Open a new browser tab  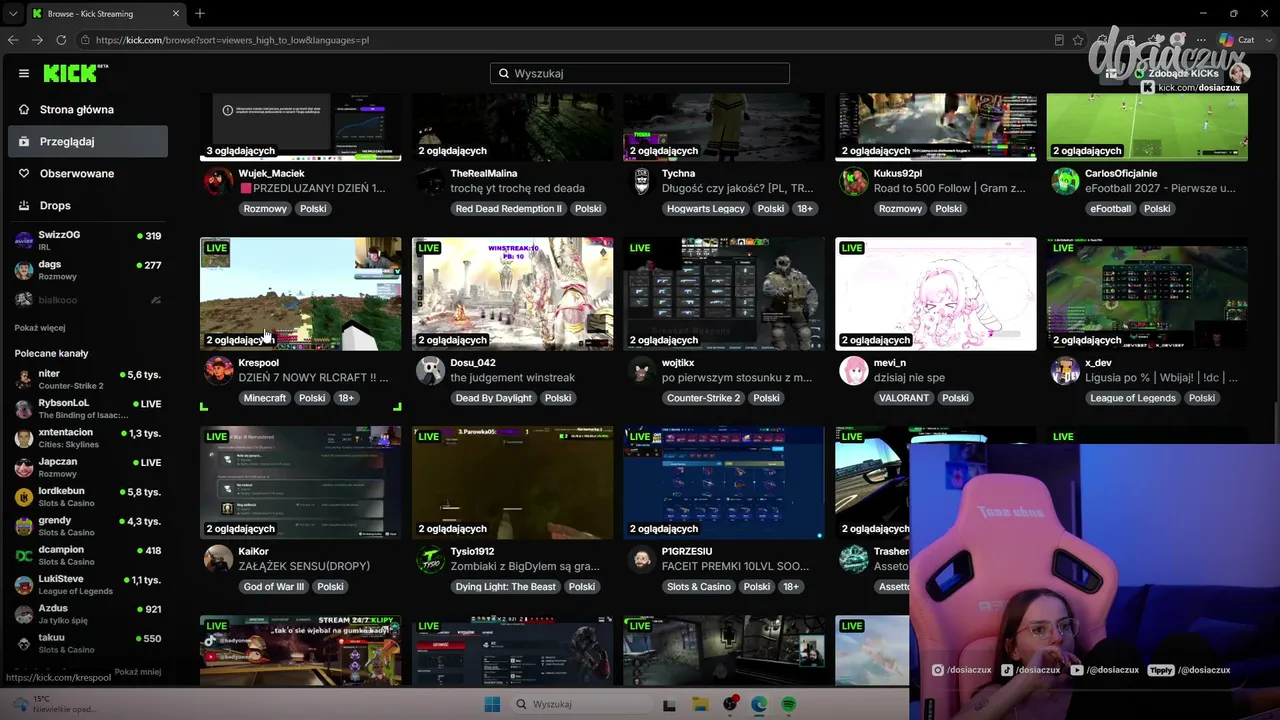200,13
